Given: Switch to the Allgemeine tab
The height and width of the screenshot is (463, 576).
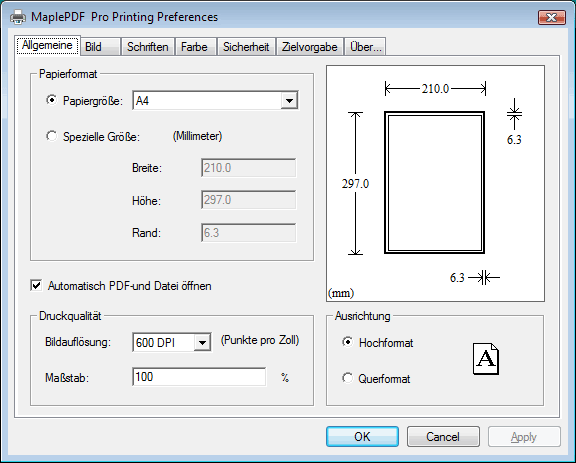Looking at the screenshot, I should (47, 45).
